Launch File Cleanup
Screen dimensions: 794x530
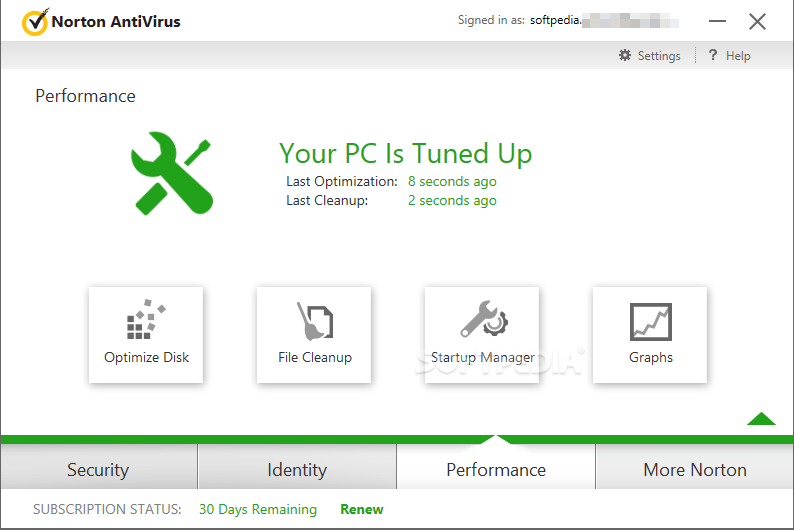tap(314, 335)
